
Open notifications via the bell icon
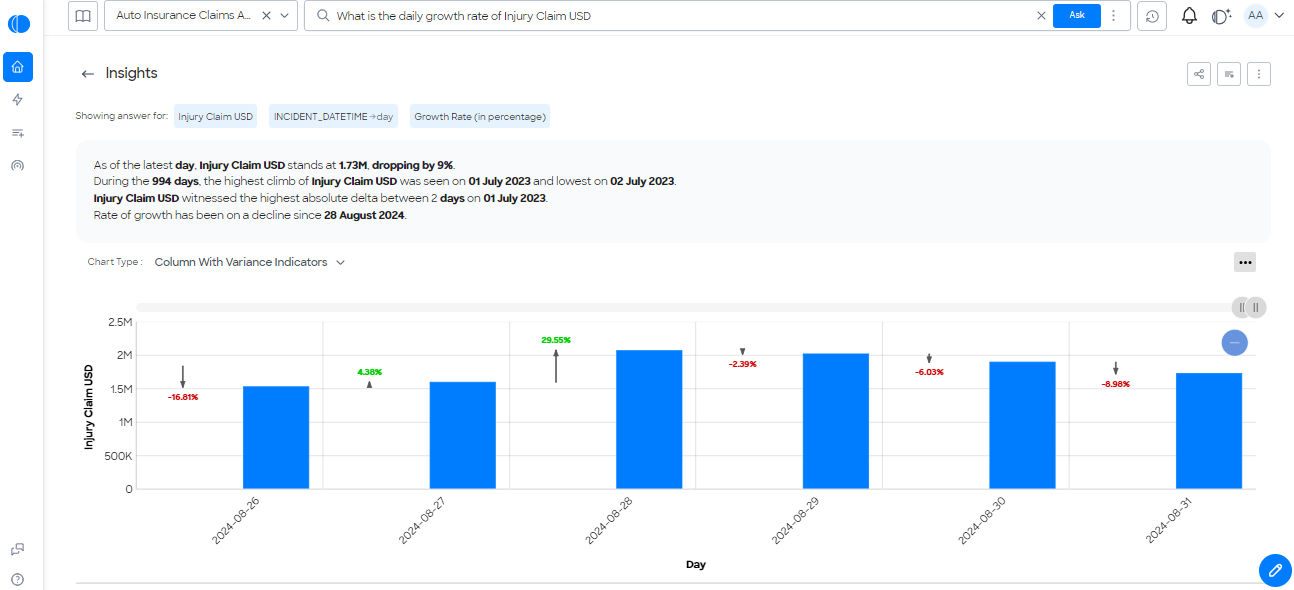point(1189,15)
